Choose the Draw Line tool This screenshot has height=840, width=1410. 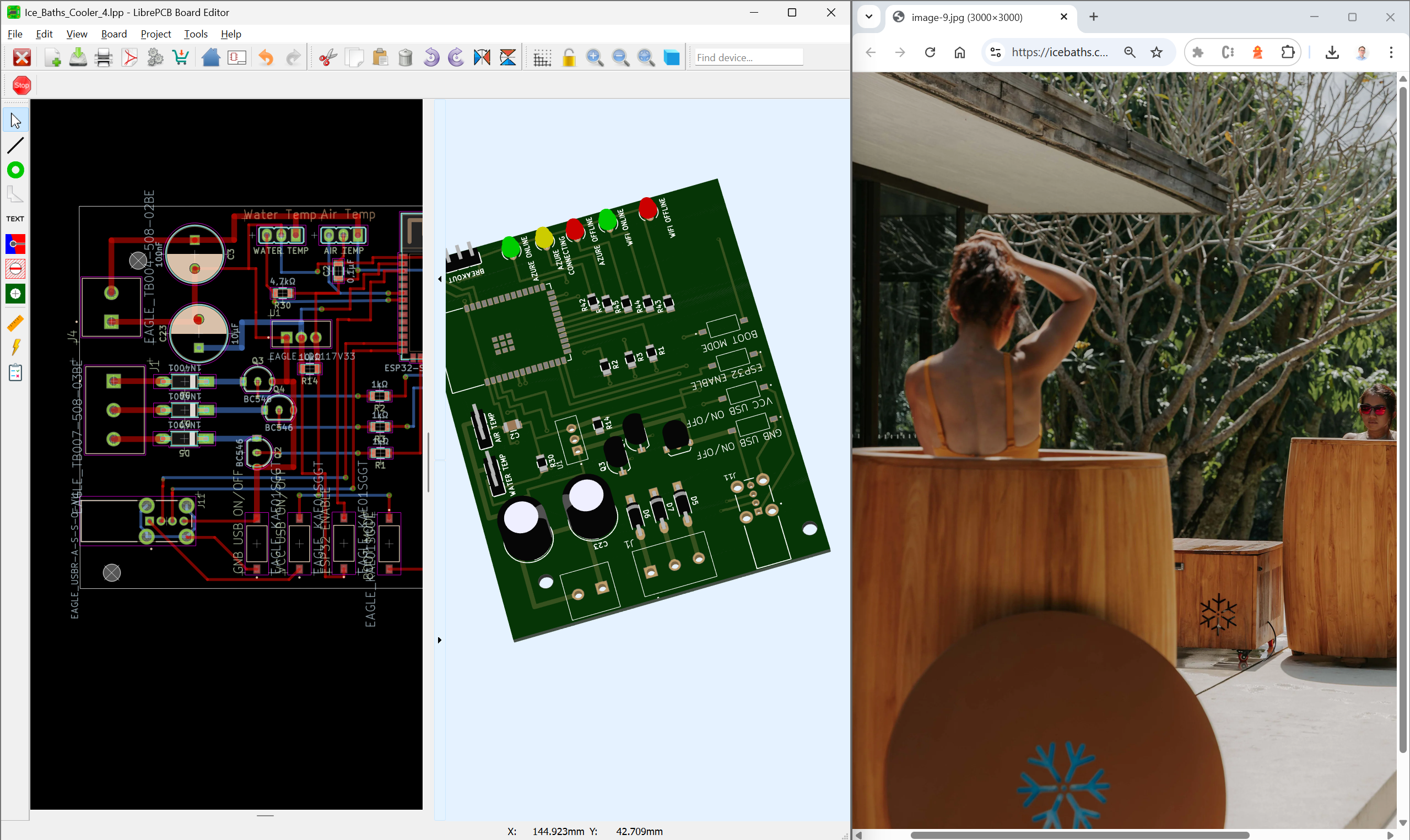[x=15, y=145]
